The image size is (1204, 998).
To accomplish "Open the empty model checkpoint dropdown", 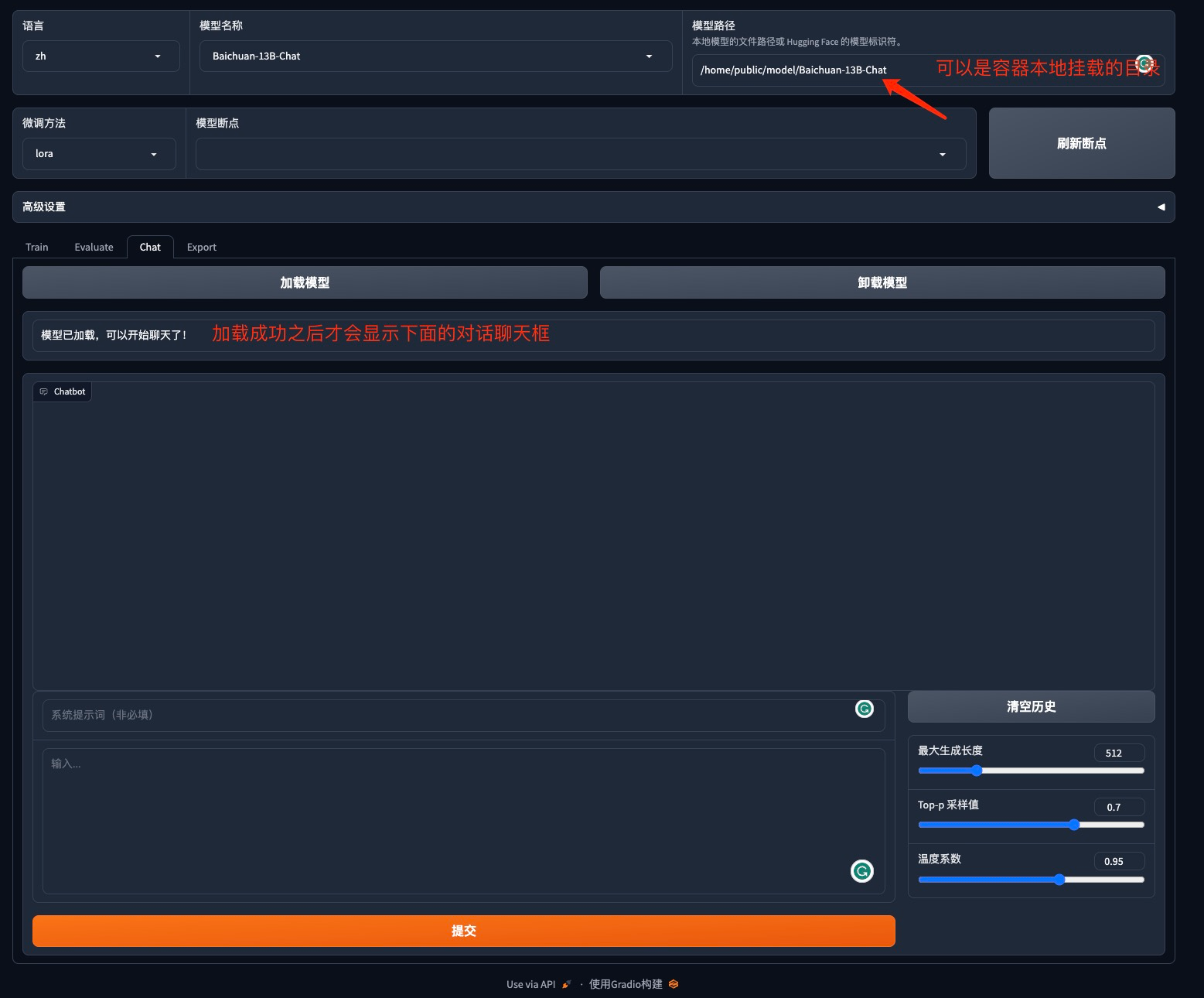I will (x=580, y=154).
